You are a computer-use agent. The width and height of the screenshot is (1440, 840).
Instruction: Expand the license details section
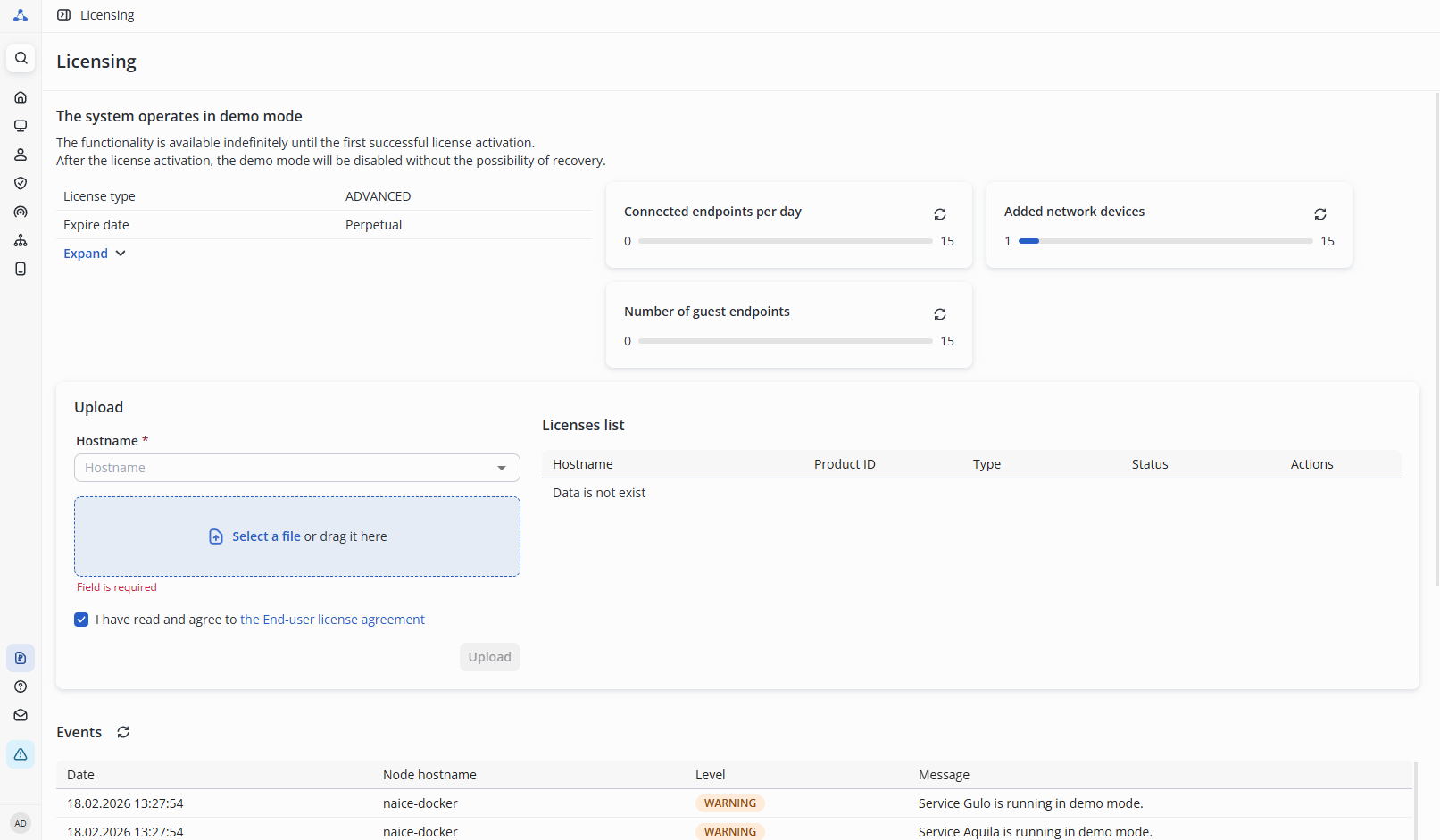[95, 254]
